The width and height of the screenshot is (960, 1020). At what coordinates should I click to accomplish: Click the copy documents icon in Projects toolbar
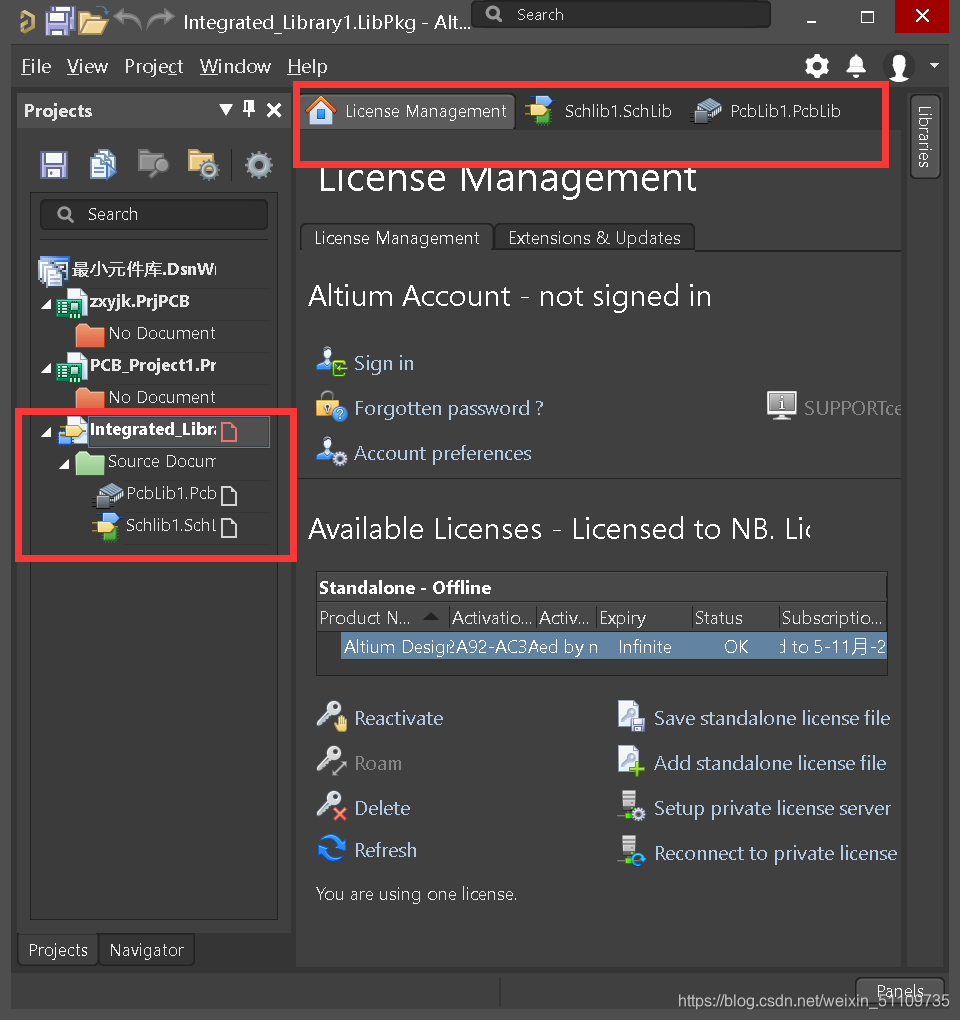tap(103, 165)
